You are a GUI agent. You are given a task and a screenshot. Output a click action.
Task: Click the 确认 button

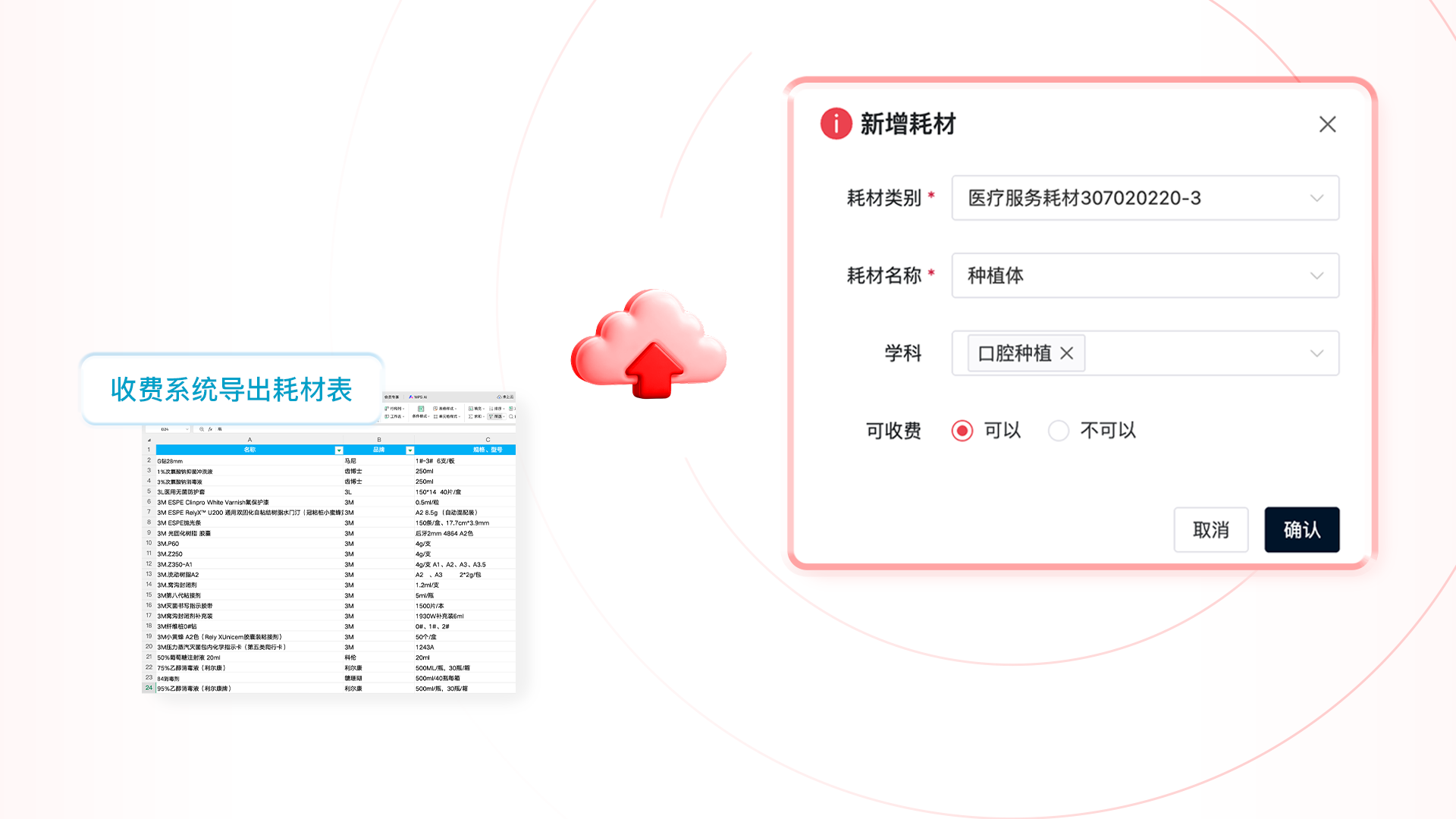(1301, 529)
